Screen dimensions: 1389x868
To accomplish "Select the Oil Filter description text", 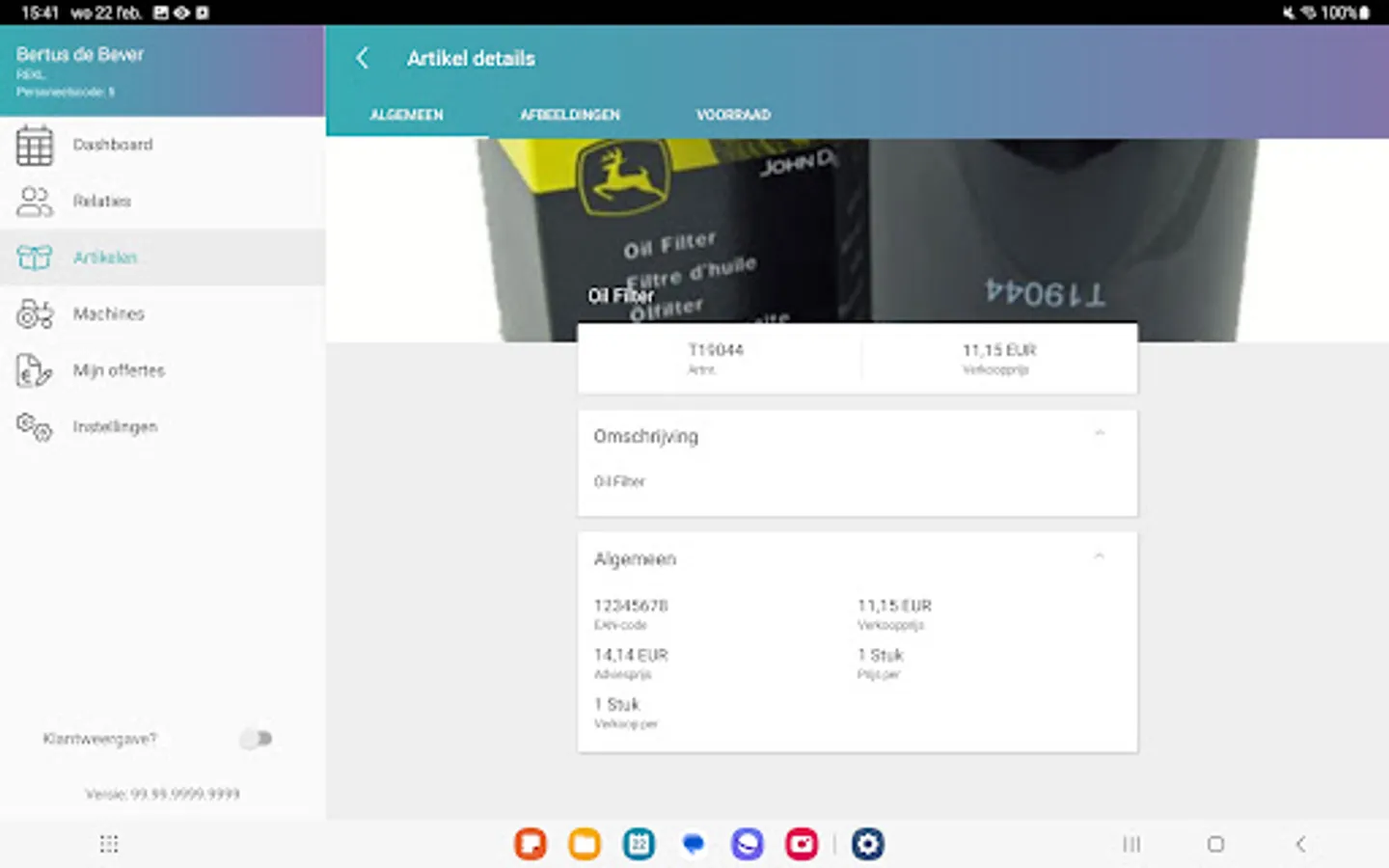I will [x=619, y=481].
